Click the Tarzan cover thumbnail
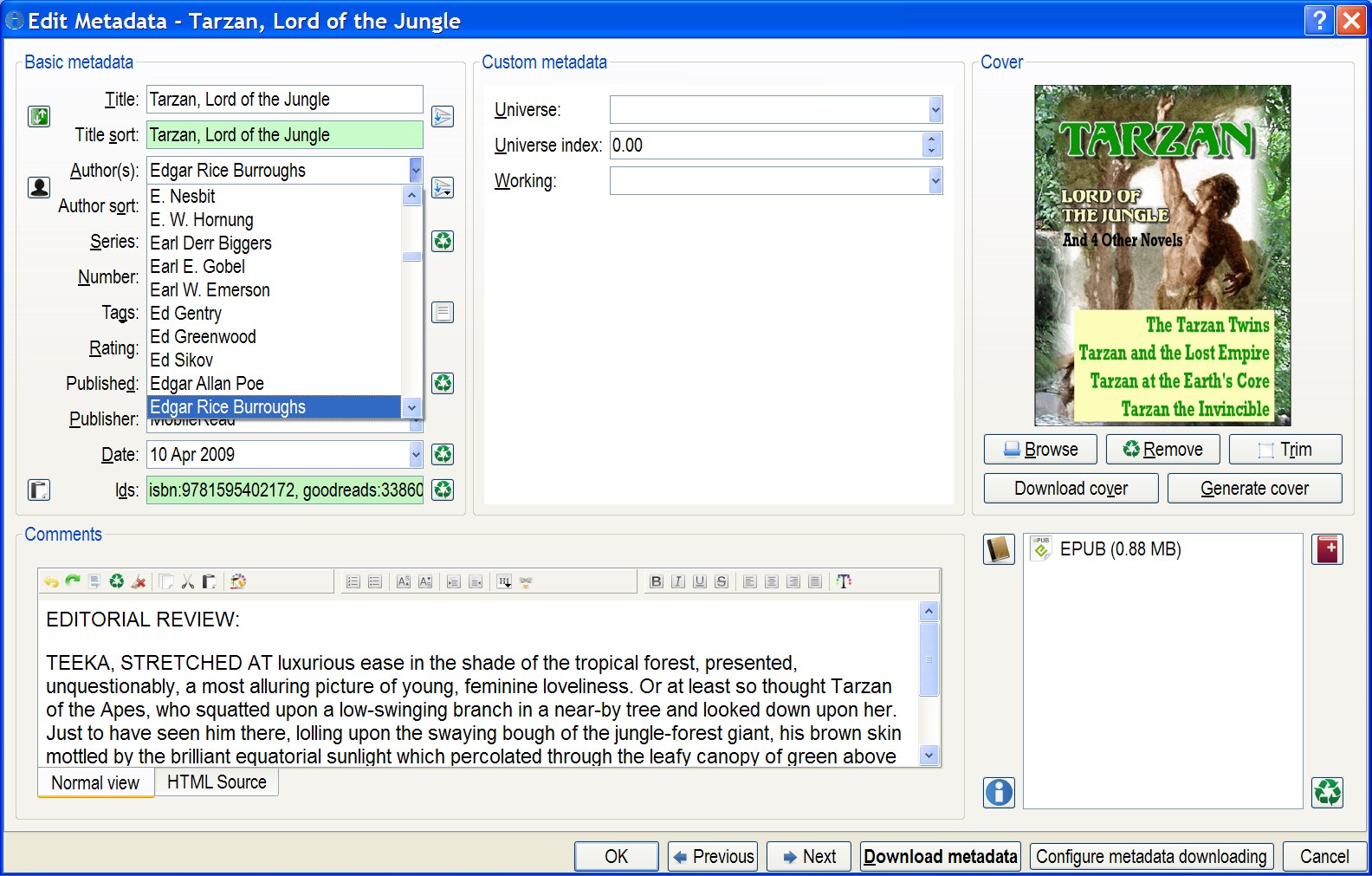This screenshot has height=876, width=1372. tap(1162, 255)
